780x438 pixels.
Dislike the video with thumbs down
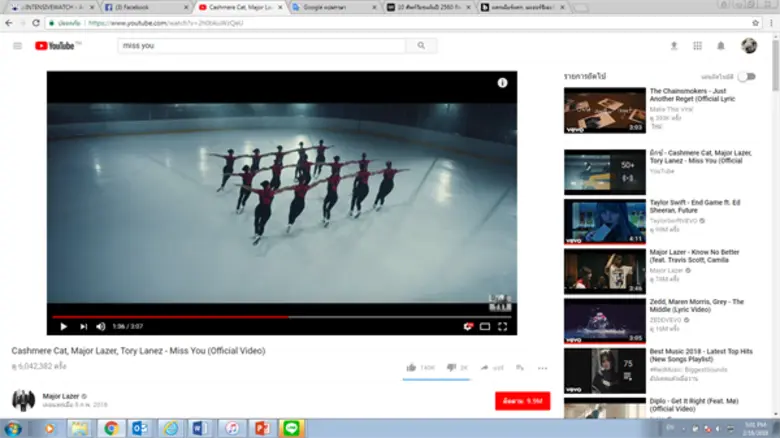click(x=451, y=368)
